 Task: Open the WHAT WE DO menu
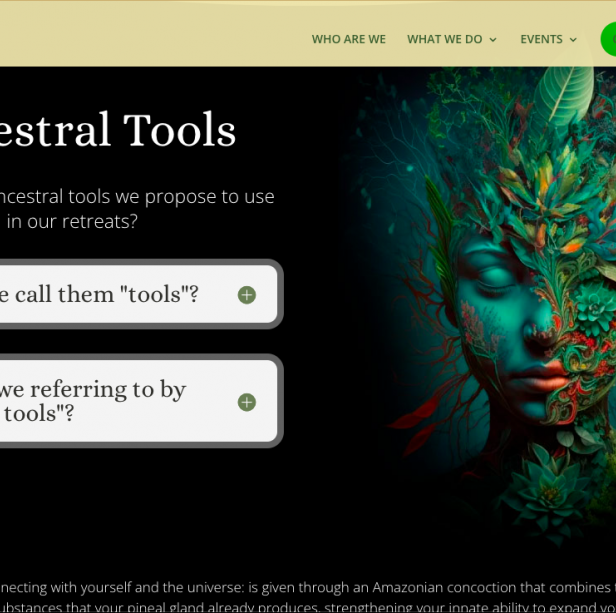(x=444, y=39)
